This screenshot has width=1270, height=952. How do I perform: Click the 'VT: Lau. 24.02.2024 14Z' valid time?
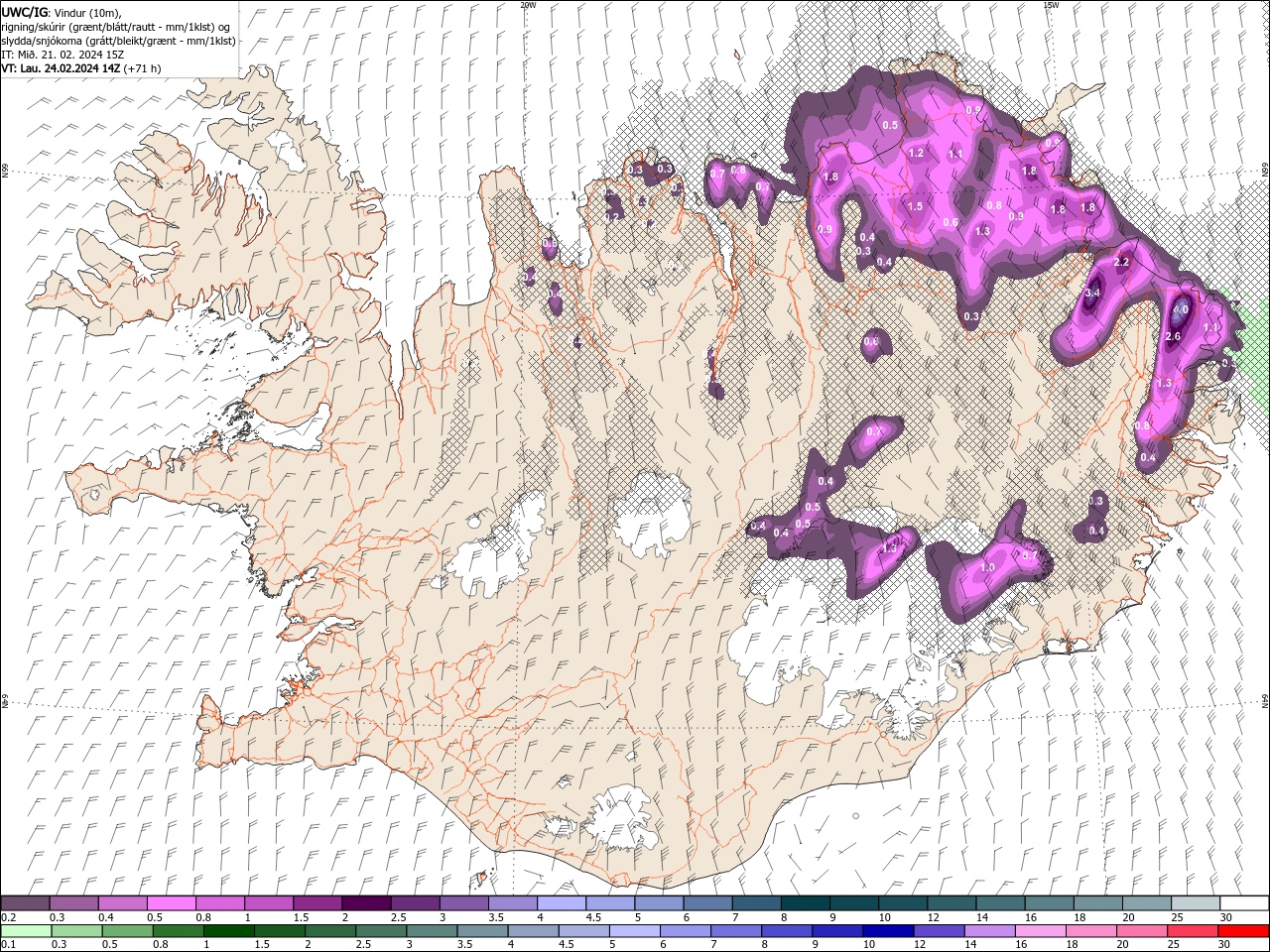61,68
